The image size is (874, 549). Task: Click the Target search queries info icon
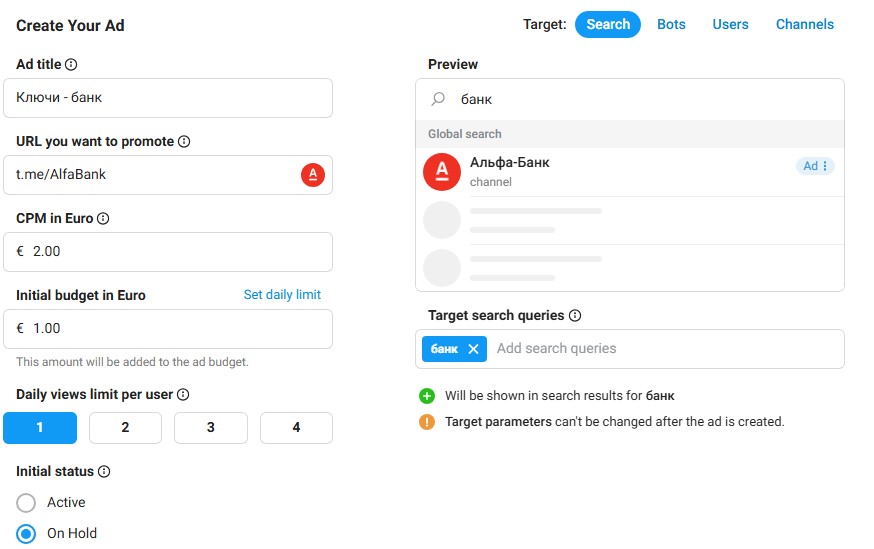click(575, 316)
